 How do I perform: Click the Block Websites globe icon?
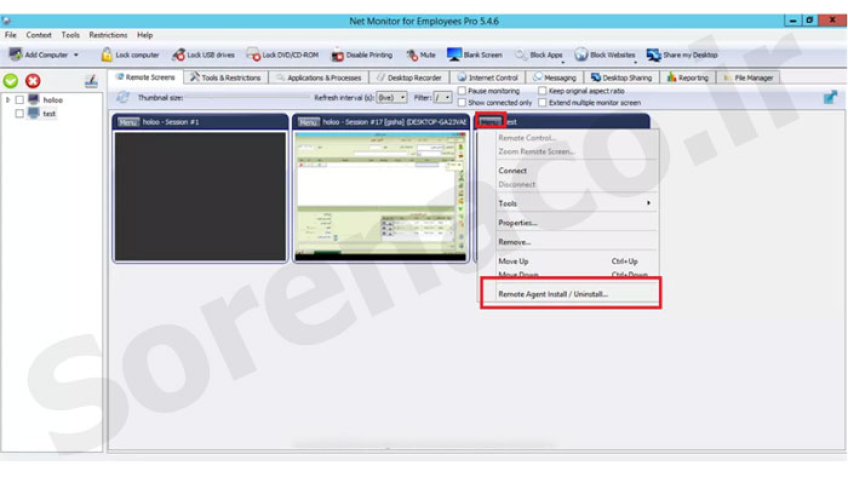[581, 55]
